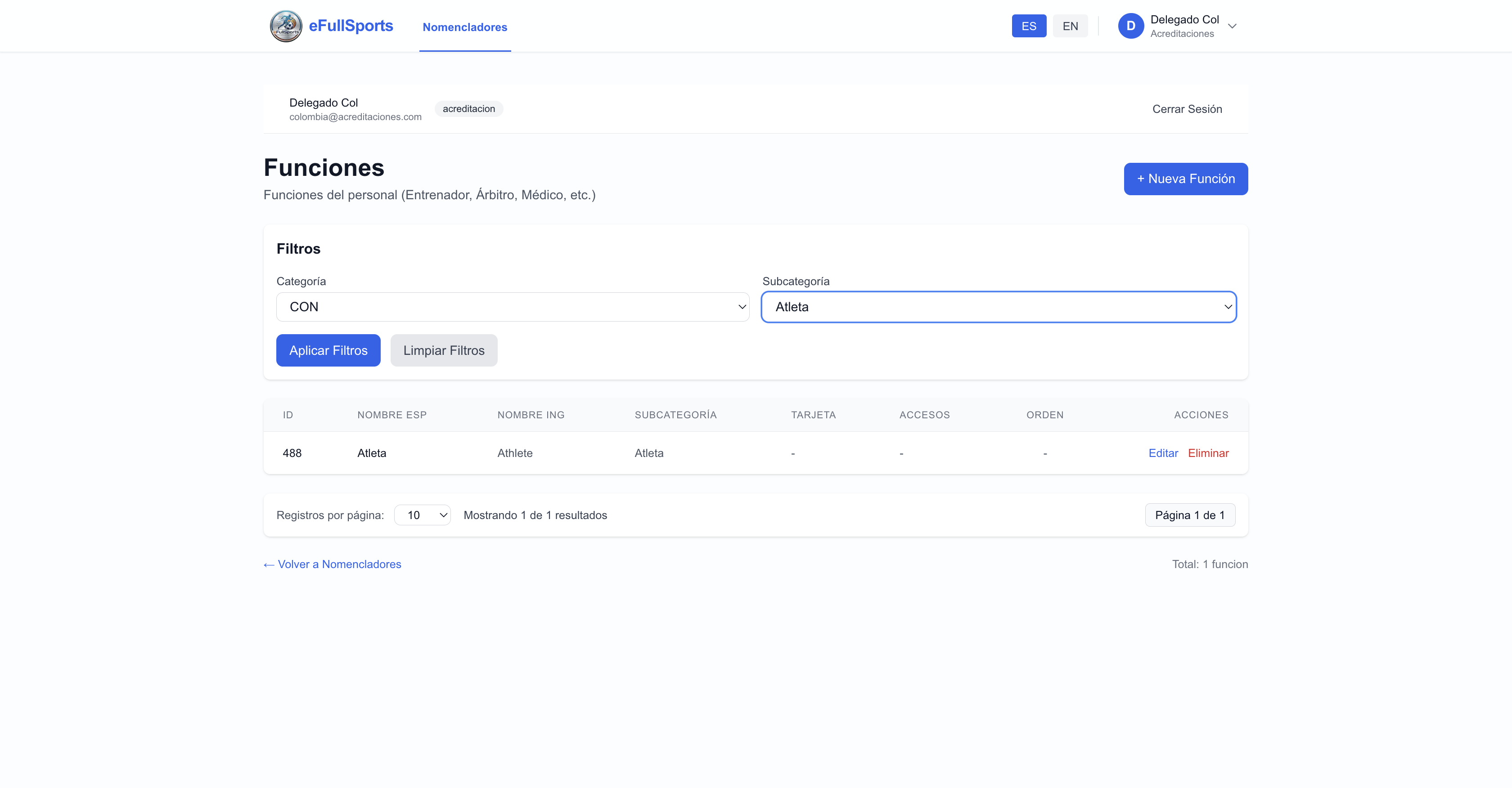Open the Categoría dropdown showing CON

(x=513, y=307)
